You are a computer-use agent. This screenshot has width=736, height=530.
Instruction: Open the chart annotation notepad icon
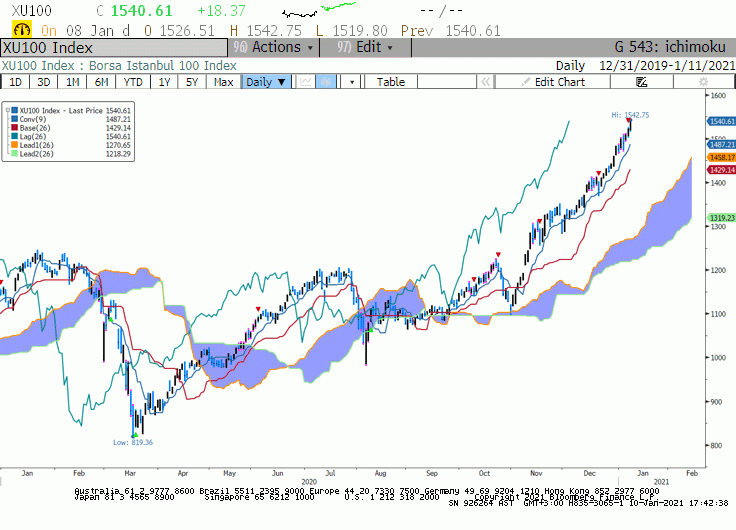pyautogui.click(x=641, y=82)
